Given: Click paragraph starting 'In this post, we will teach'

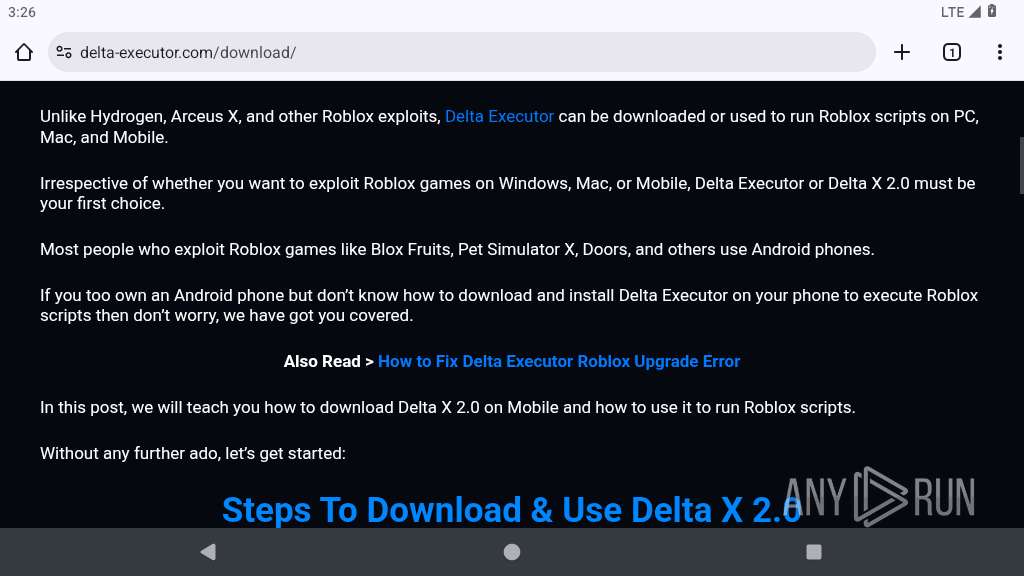Looking at the screenshot, I should tap(447, 408).
